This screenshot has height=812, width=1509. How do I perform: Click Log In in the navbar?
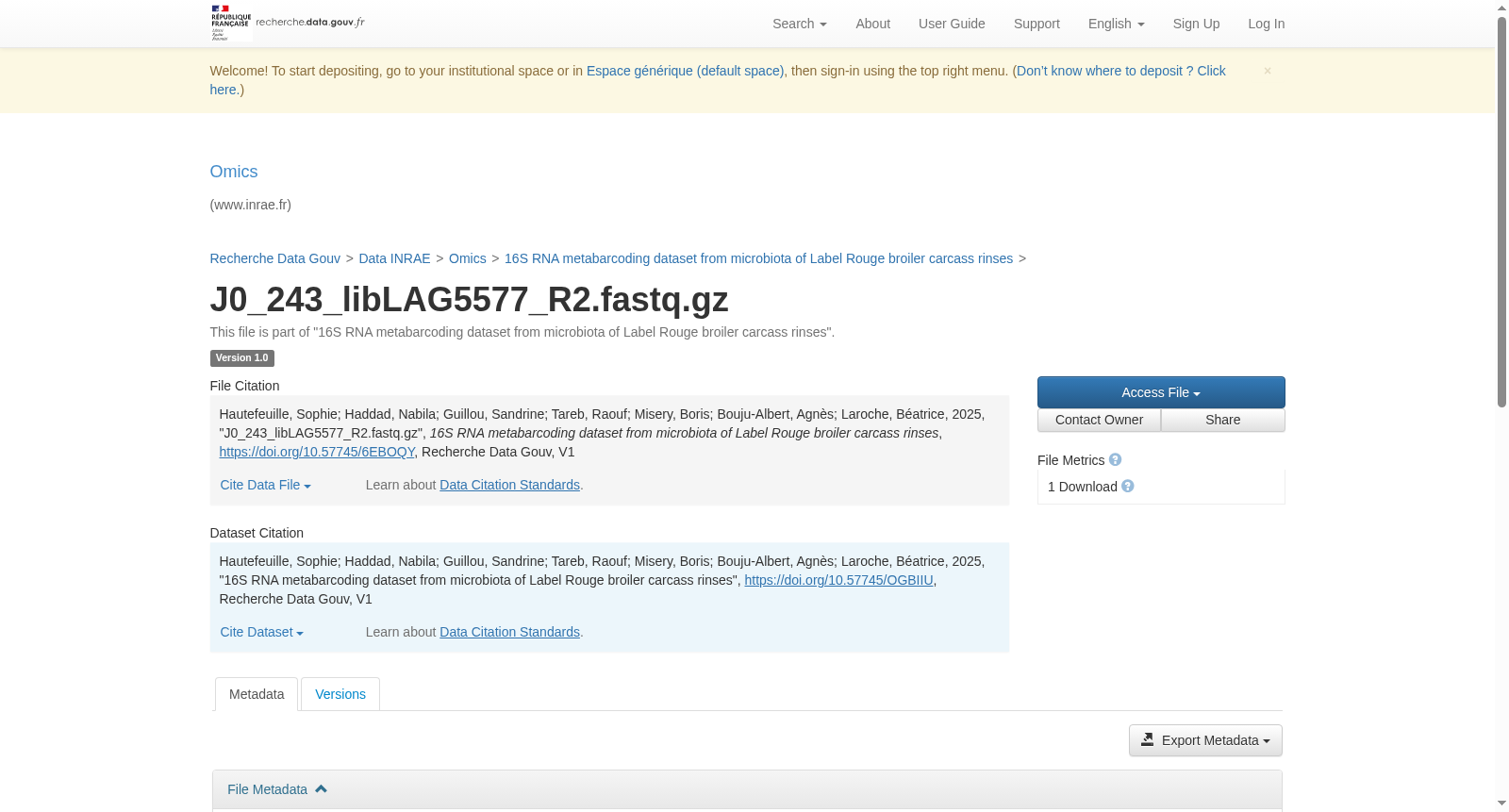pyautogui.click(x=1266, y=24)
